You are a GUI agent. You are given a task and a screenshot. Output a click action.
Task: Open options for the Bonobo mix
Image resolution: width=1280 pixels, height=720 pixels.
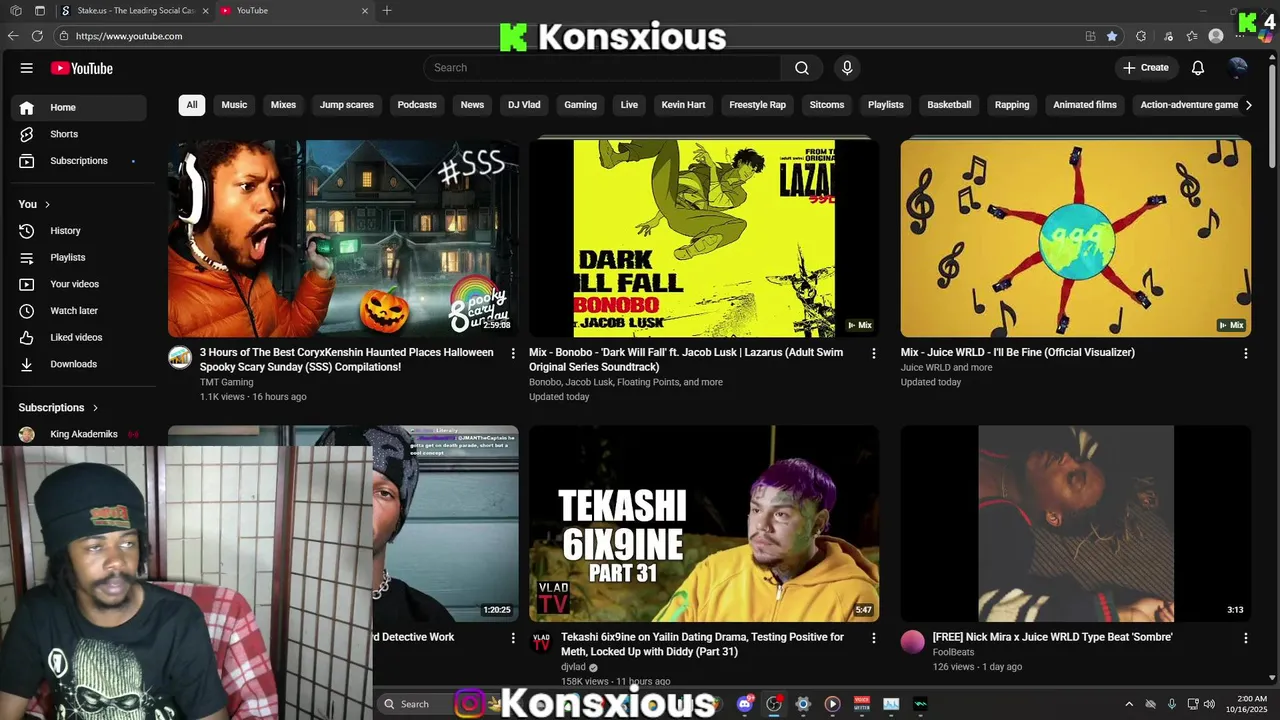873,353
